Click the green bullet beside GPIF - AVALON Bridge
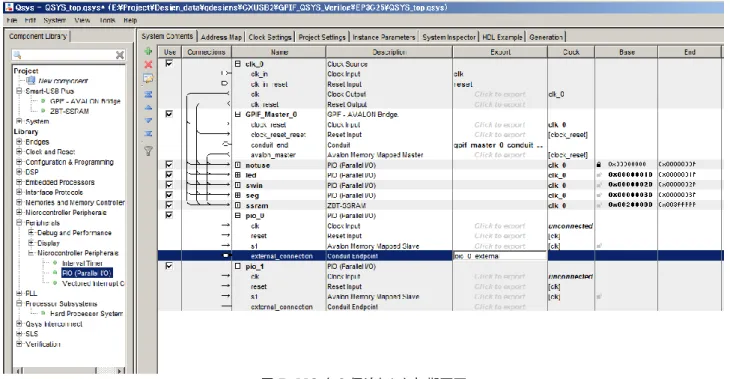Image resolution: width=730 pixels, height=379 pixels. click(43, 101)
